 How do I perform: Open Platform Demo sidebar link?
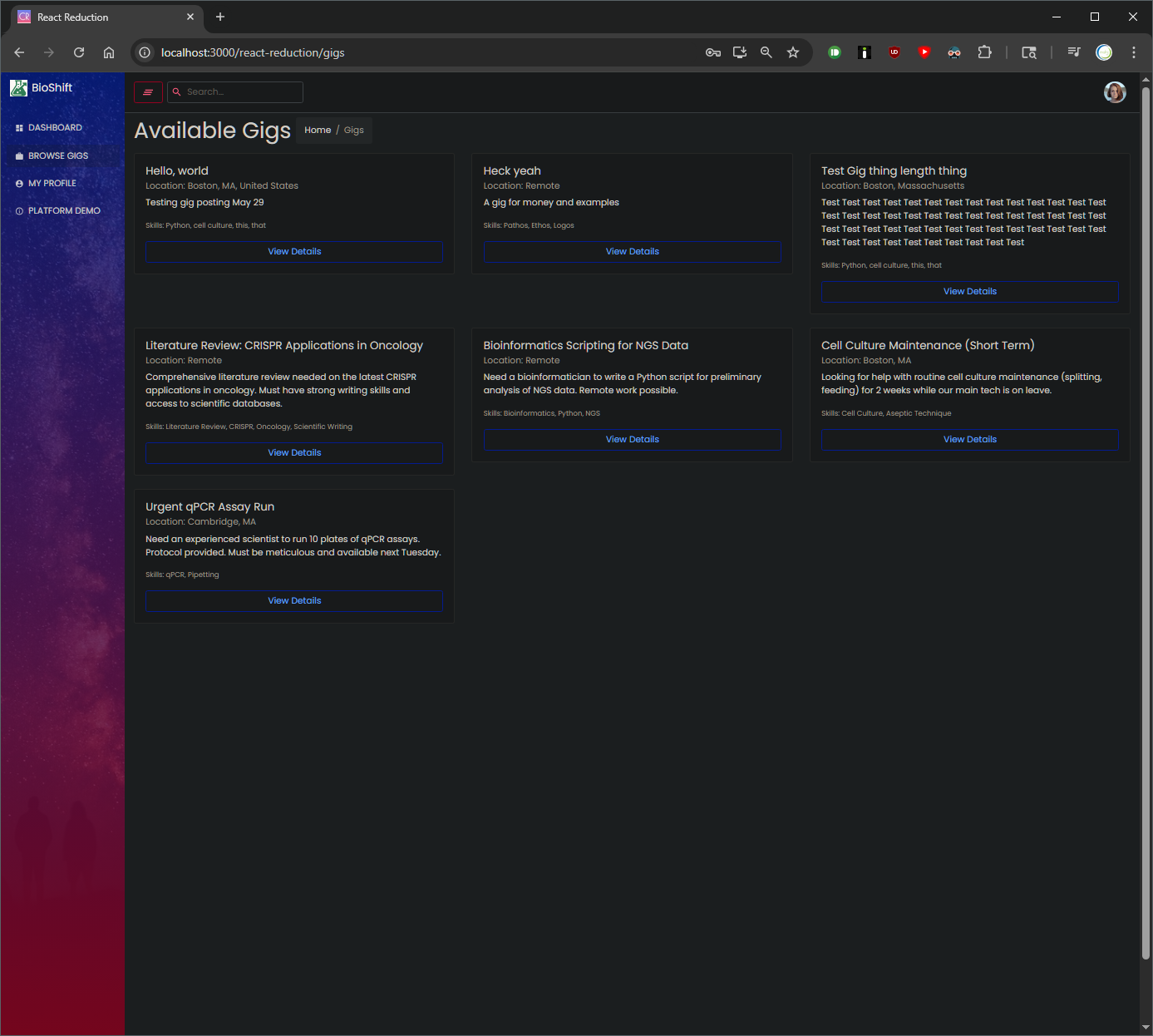click(x=64, y=211)
